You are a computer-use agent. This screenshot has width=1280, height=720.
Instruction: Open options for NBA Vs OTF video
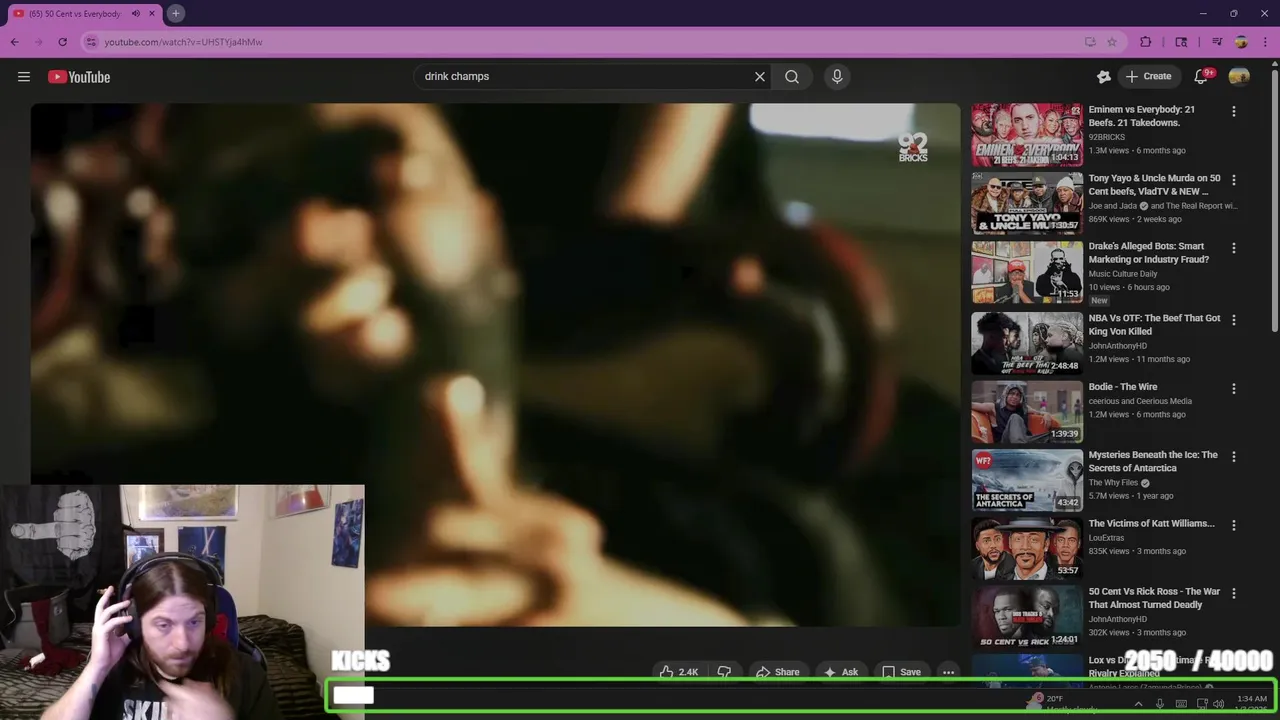pos(1234,320)
